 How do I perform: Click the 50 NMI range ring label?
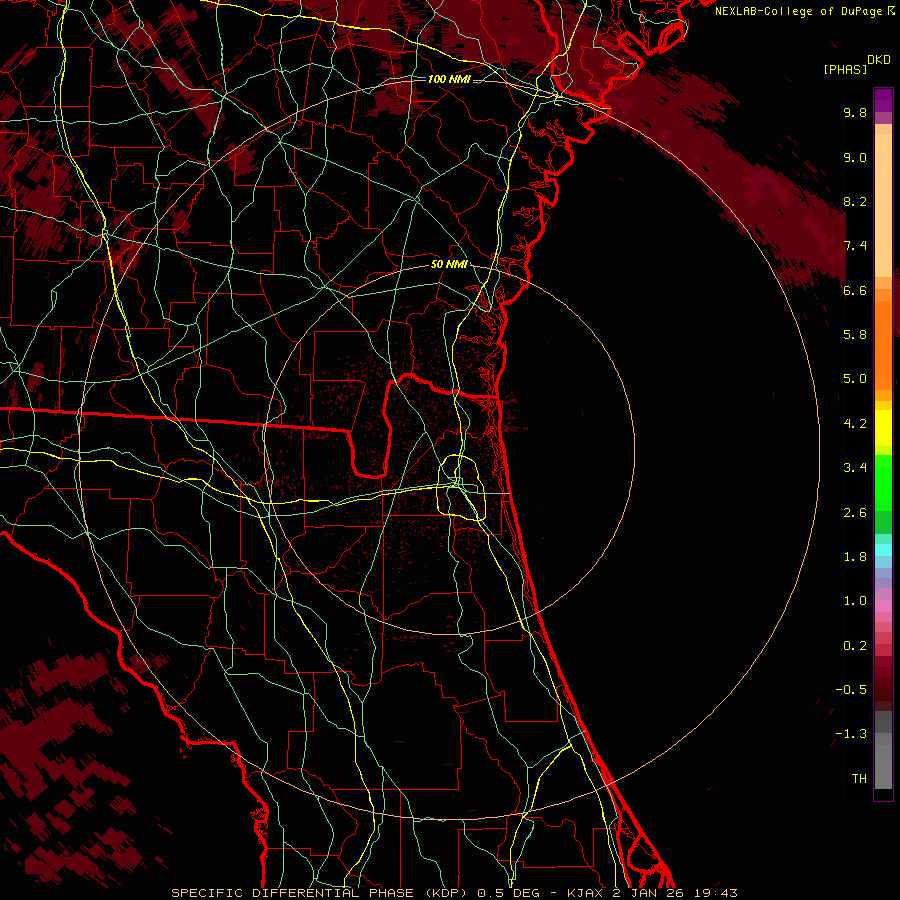coord(449,265)
